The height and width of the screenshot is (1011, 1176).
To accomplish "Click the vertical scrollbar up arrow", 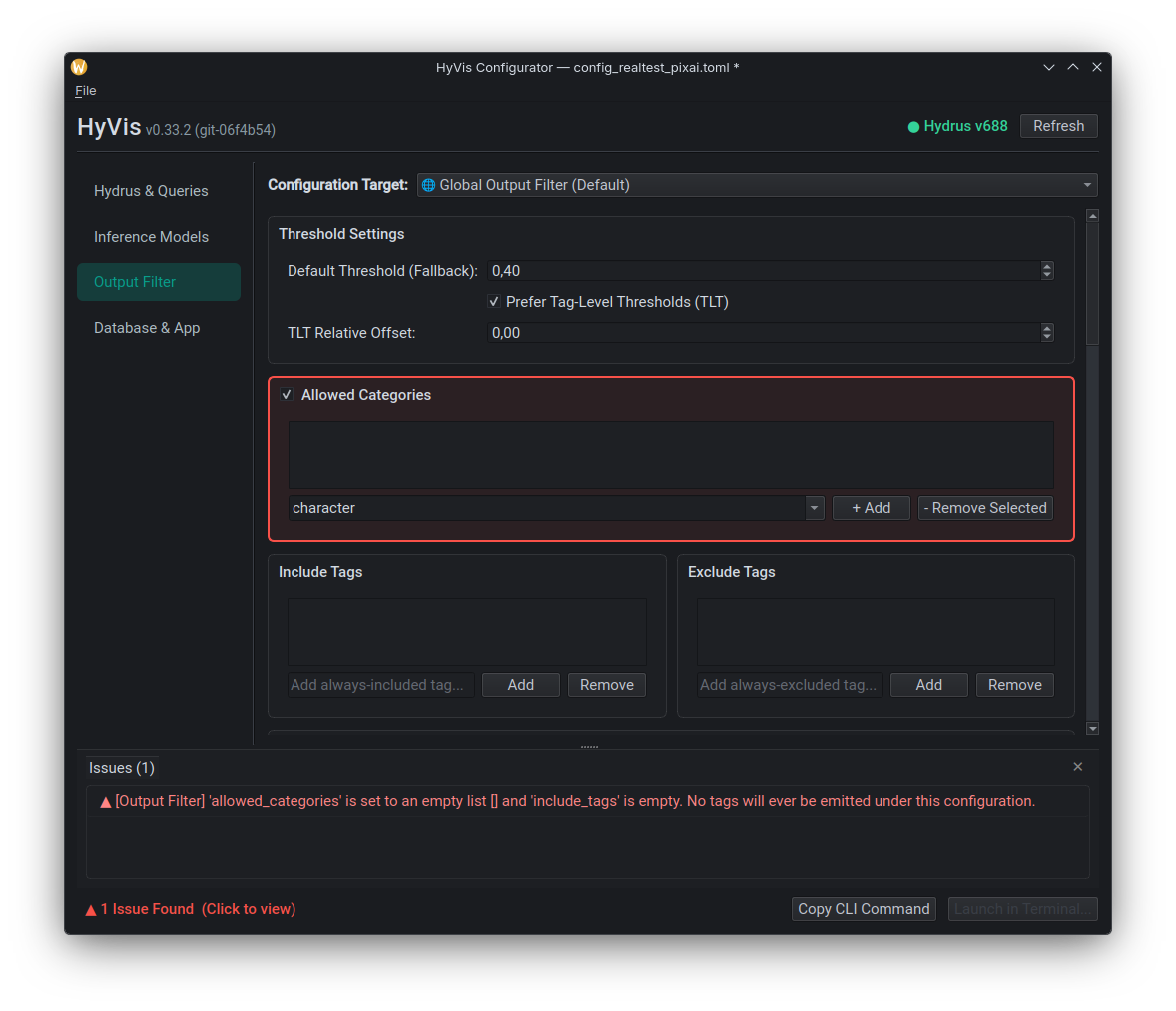I will 1093,216.
